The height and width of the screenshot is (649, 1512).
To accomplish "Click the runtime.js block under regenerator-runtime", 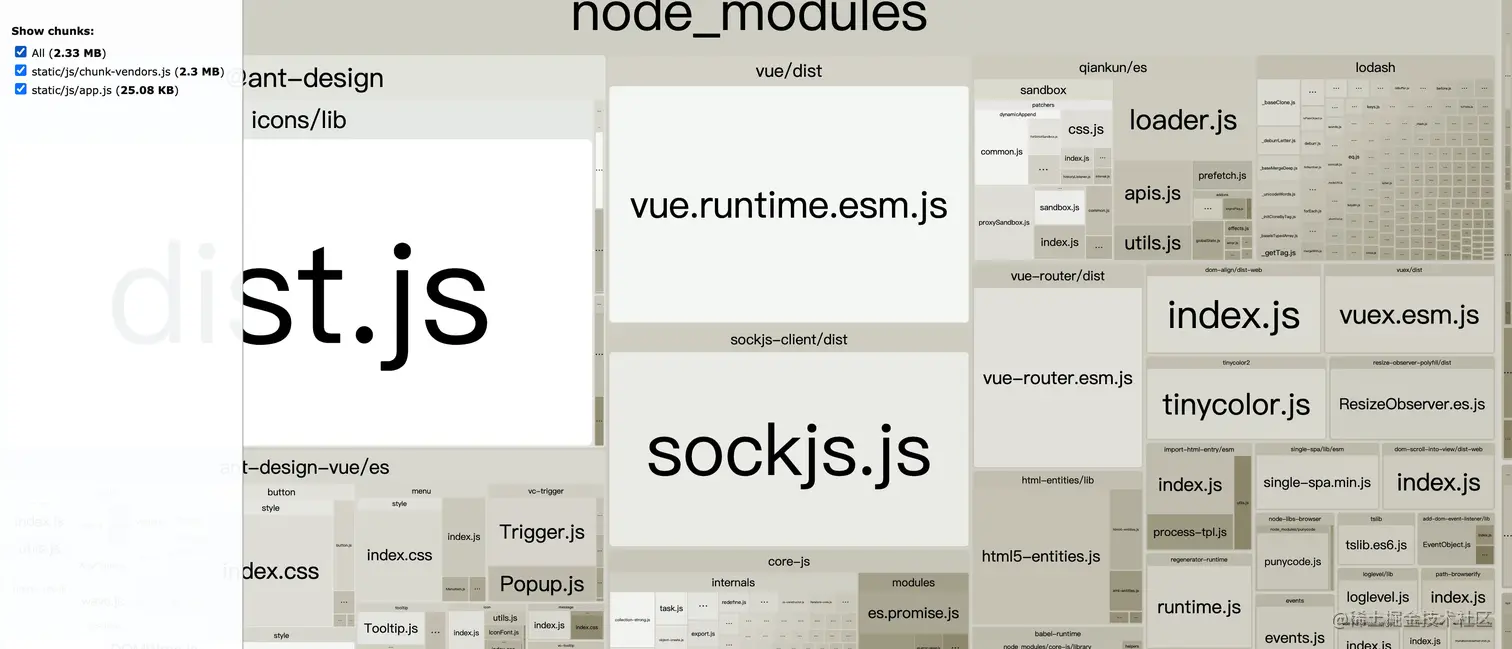I will pos(1199,606).
